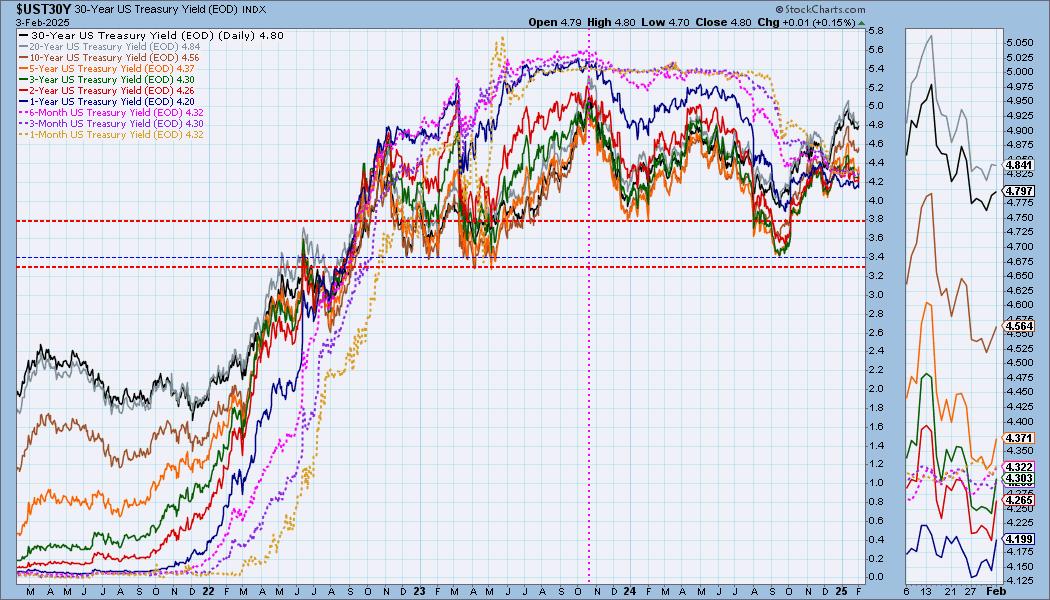This screenshot has height=600, width=1050.
Task: Click the 3-Feb-2025 date label
Action: pyautogui.click(x=41, y=22)
